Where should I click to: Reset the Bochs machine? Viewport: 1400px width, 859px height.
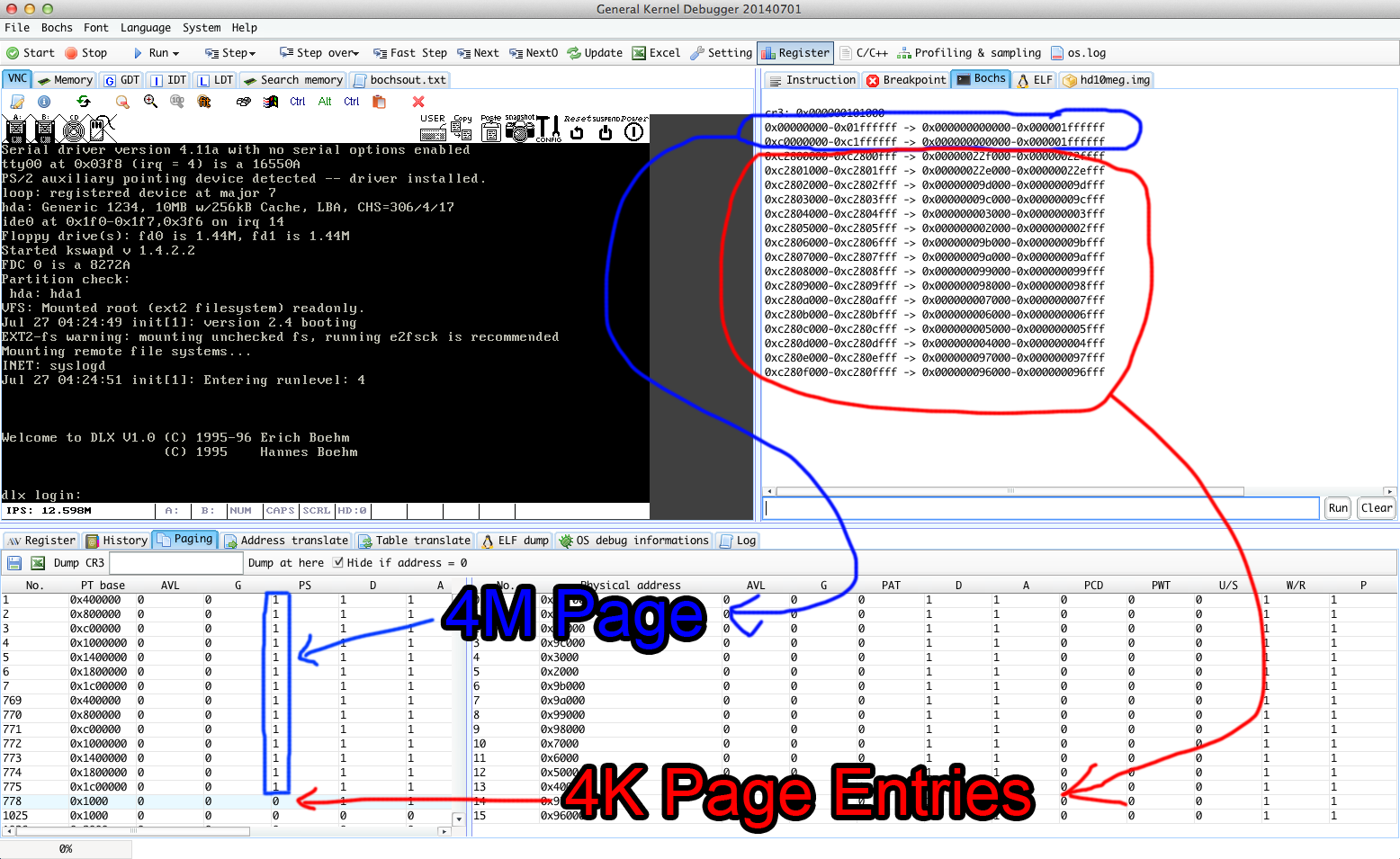tap(577, 128)
